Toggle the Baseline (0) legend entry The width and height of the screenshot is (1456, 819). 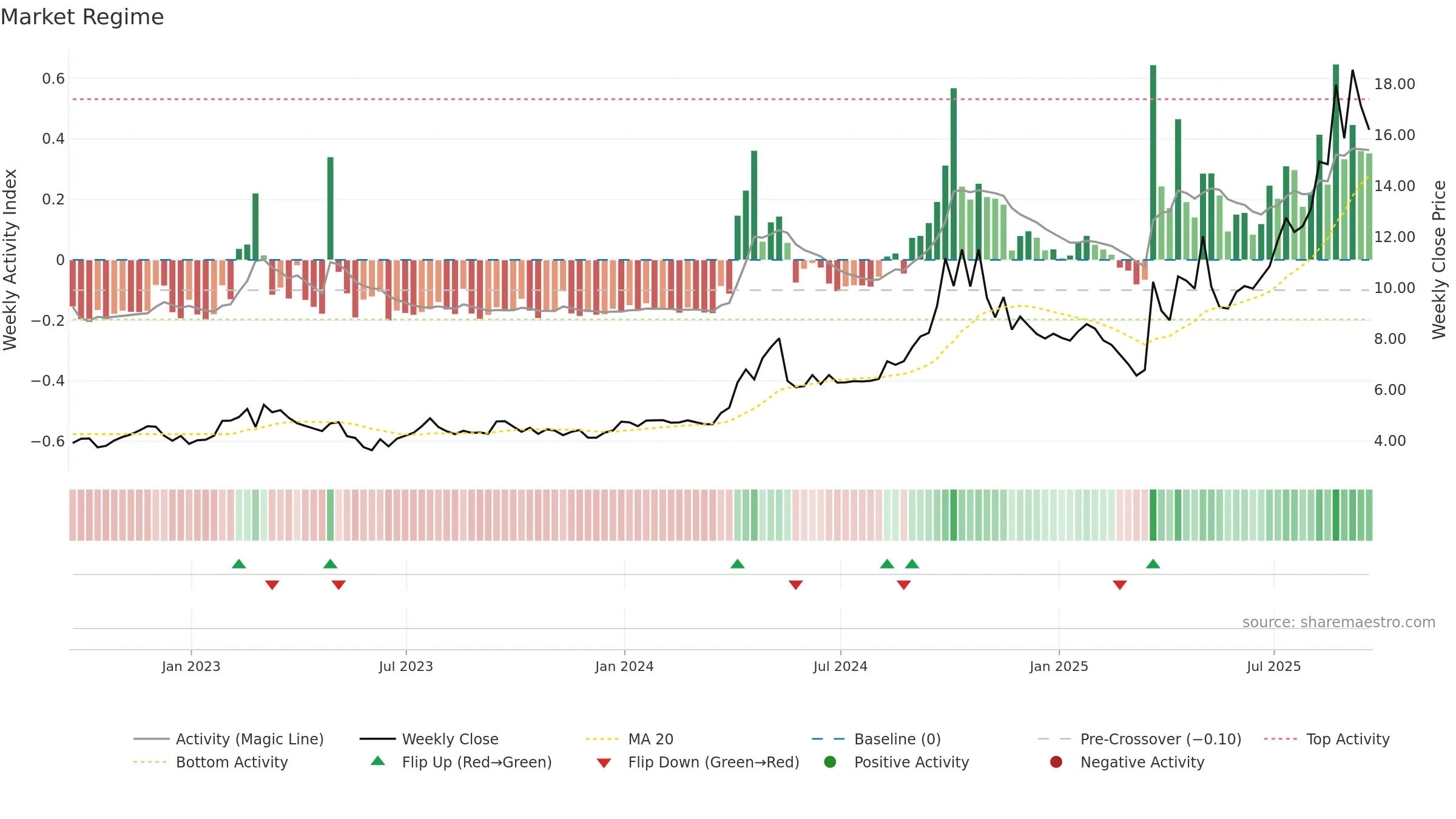(x=876, y=739)
